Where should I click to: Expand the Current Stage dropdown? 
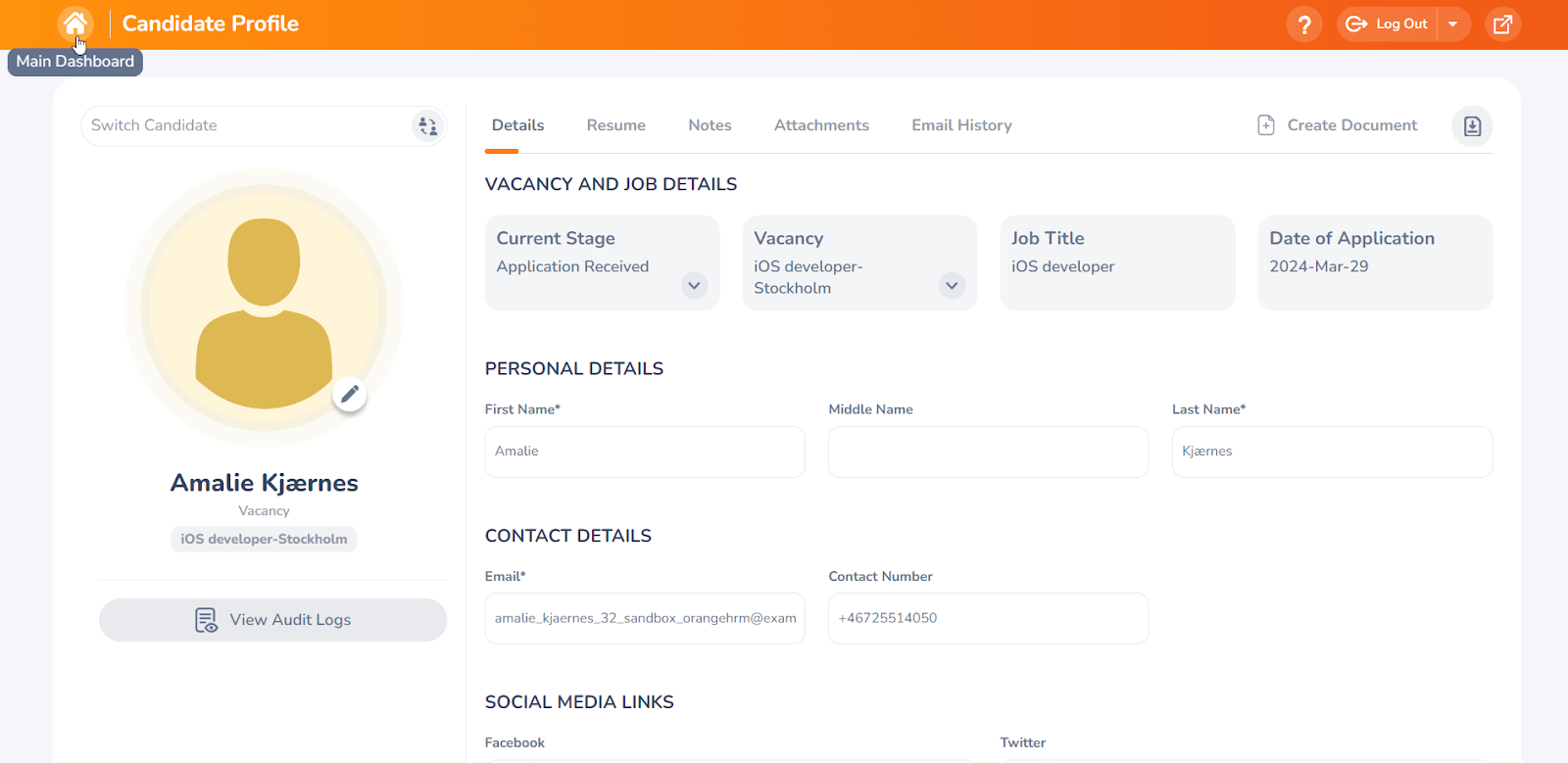[x=694, y=286]
